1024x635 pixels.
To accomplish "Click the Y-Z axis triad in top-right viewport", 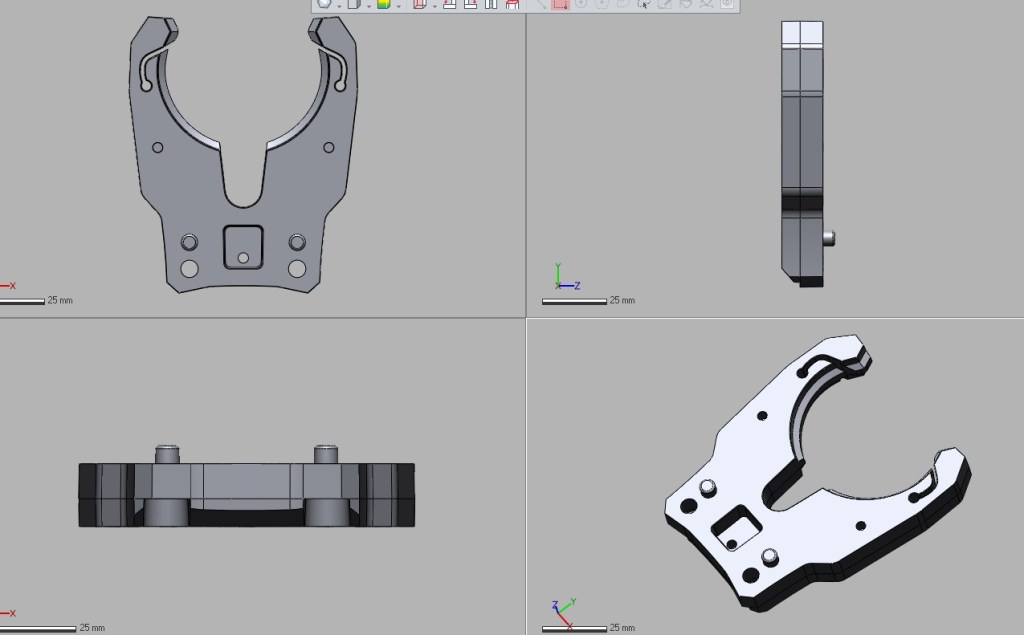I will (563, 278).
